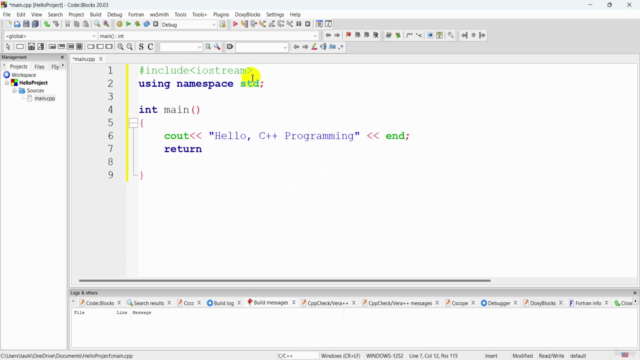Click the Jump forward arrow icon
The image size is (640, 360).
click(337, 36)
